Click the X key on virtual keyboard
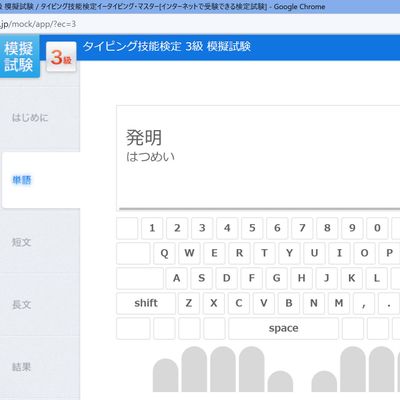This screenshot has height=400, width=400. pyautogui.click(x=214, y=303)
